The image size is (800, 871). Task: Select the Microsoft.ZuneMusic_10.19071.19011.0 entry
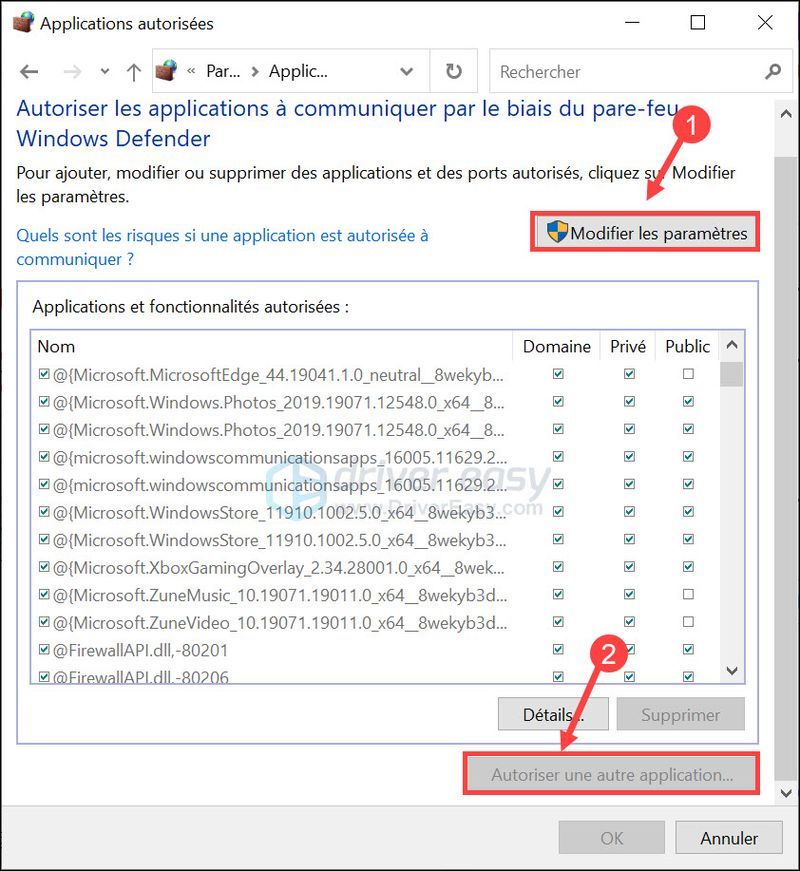280,595
